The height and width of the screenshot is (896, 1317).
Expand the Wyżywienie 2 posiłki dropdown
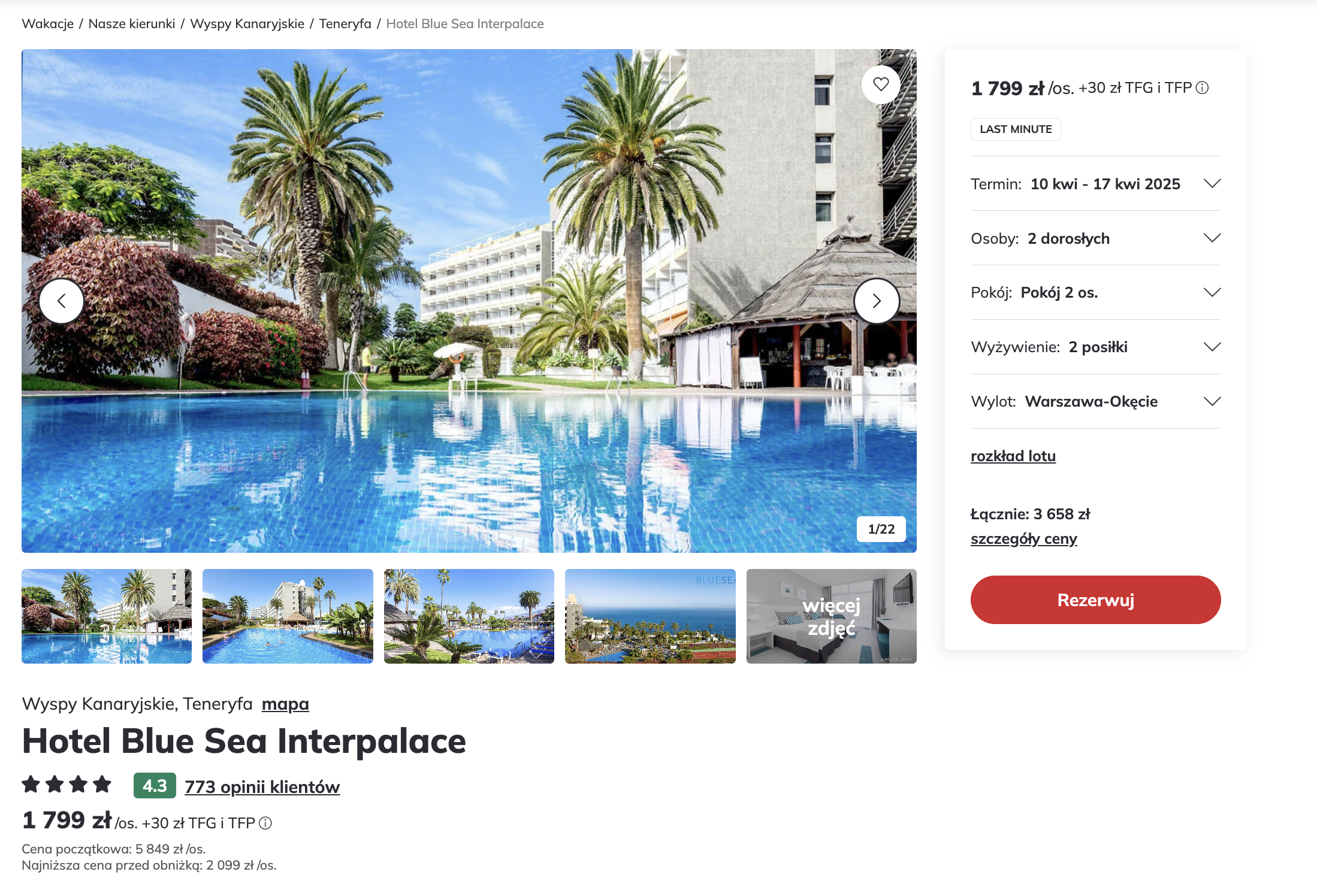(1095, 347)
